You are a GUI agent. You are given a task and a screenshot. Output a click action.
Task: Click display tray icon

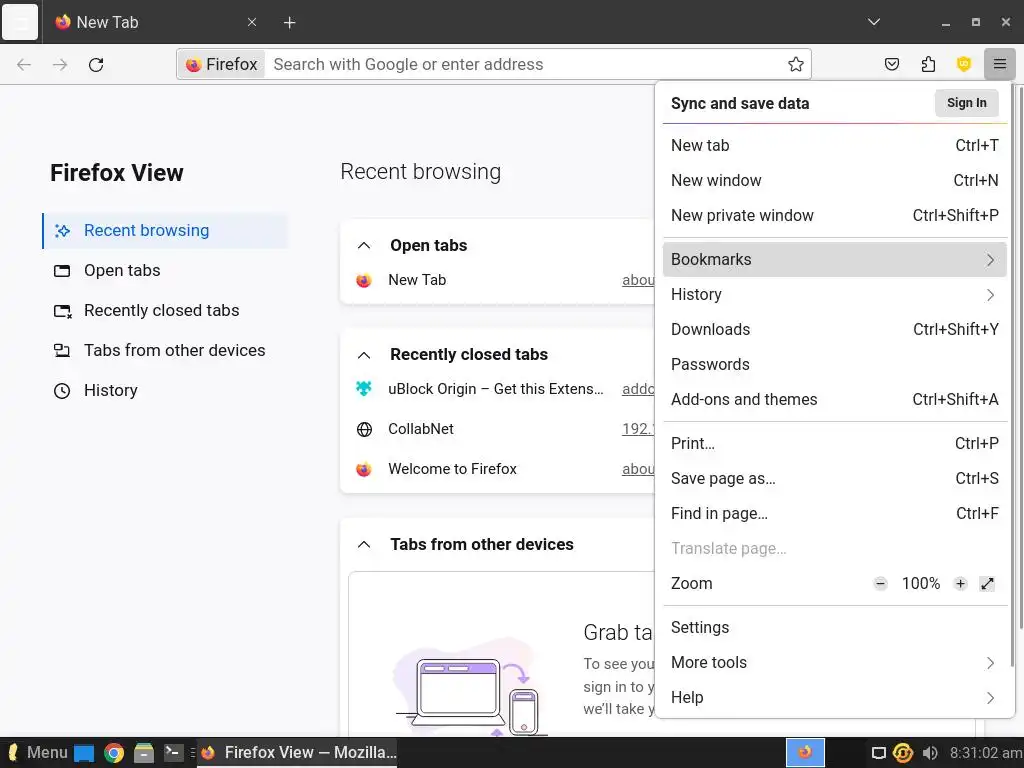pyautogui.click(x=878, y=753)
